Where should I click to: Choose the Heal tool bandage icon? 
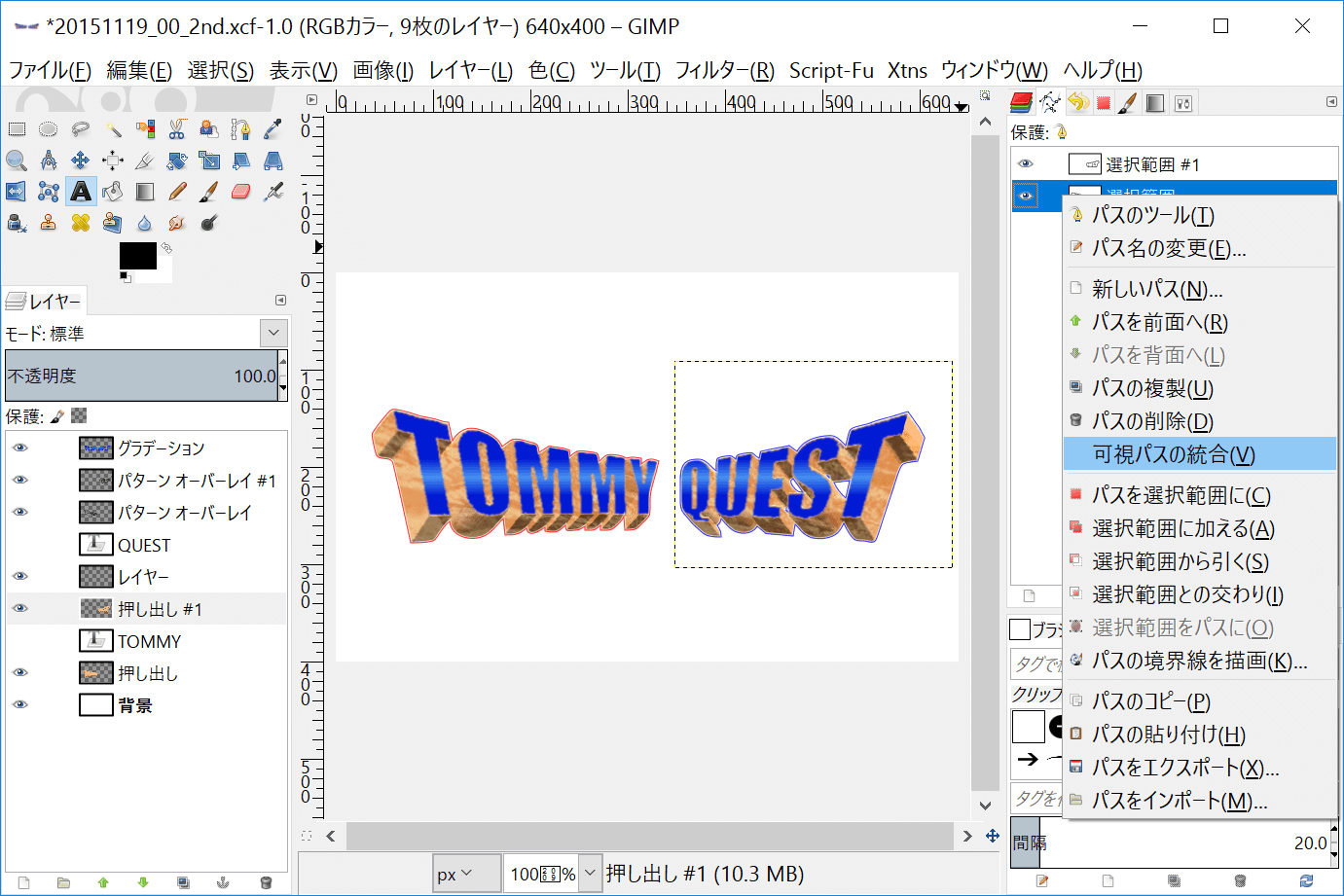[x=81, y=223]
